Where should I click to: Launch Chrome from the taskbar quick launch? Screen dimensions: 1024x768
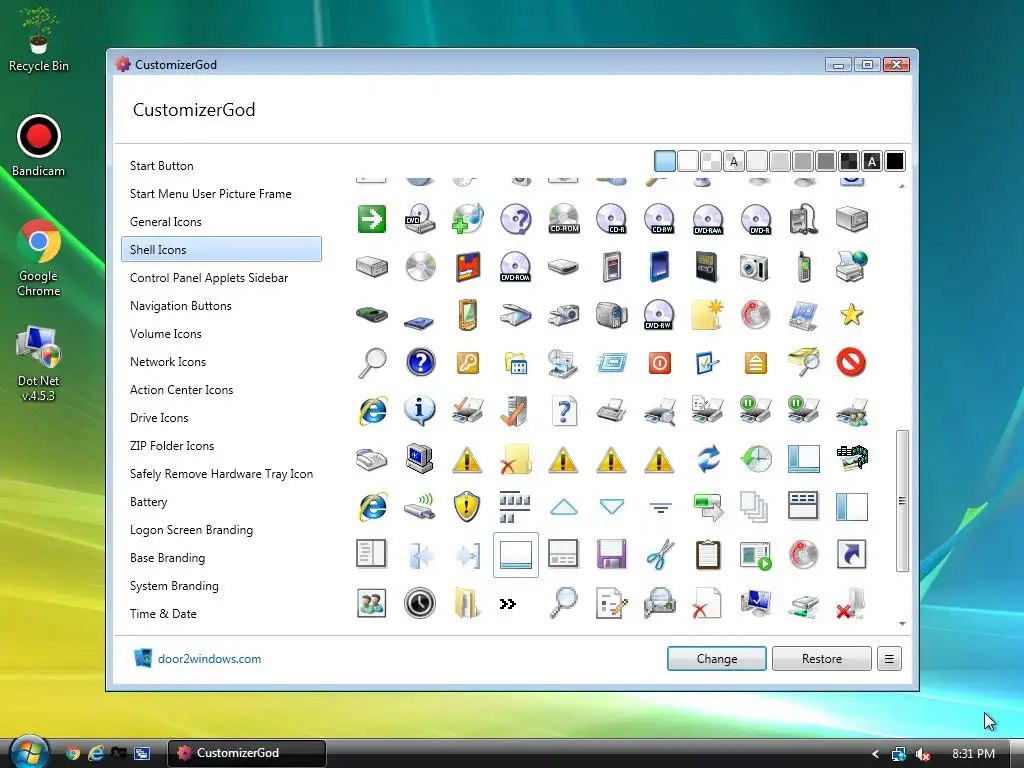tap(72, 753)
